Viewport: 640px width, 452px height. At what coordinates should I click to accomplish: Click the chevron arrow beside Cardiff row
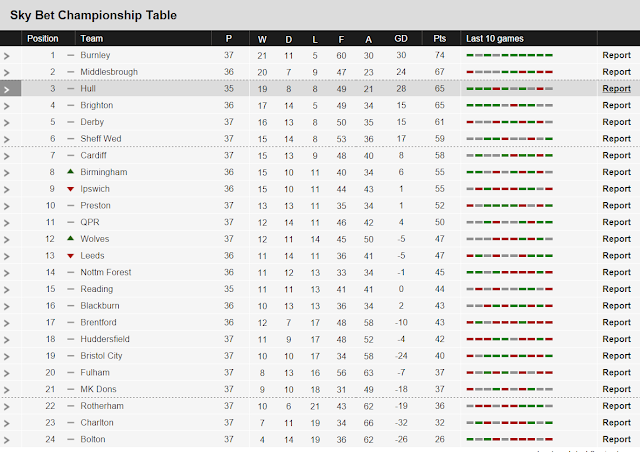[7, 156]
